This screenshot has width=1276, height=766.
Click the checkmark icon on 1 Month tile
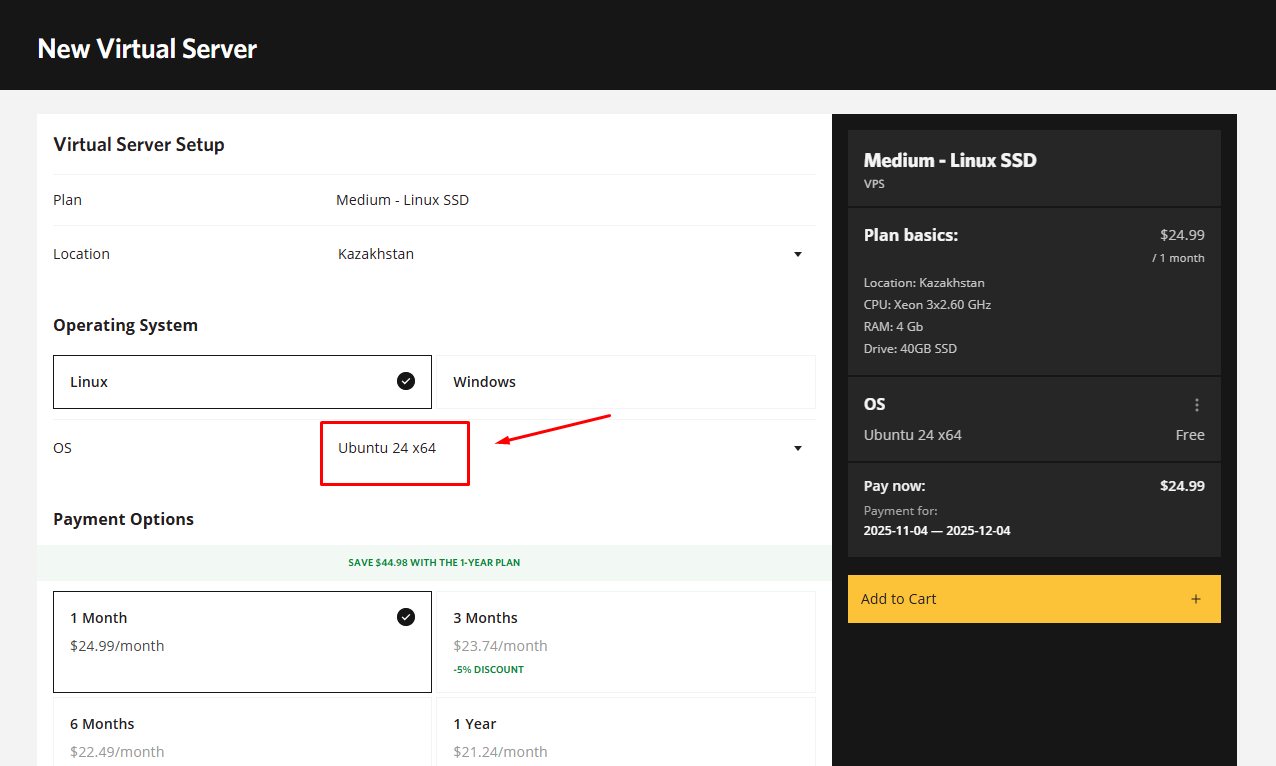[x=406, y=617]
